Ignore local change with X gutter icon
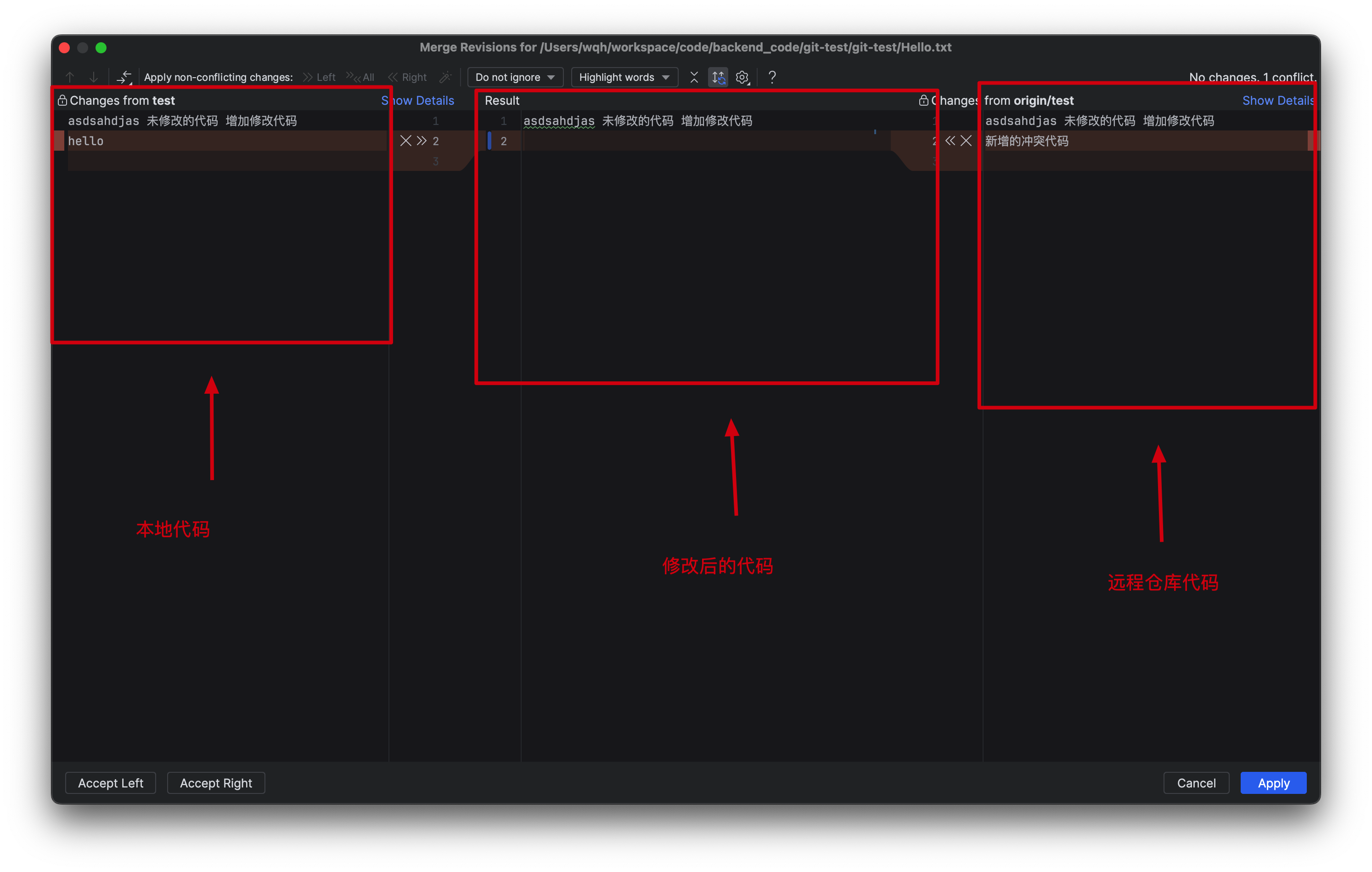 (x=405, y=140)
